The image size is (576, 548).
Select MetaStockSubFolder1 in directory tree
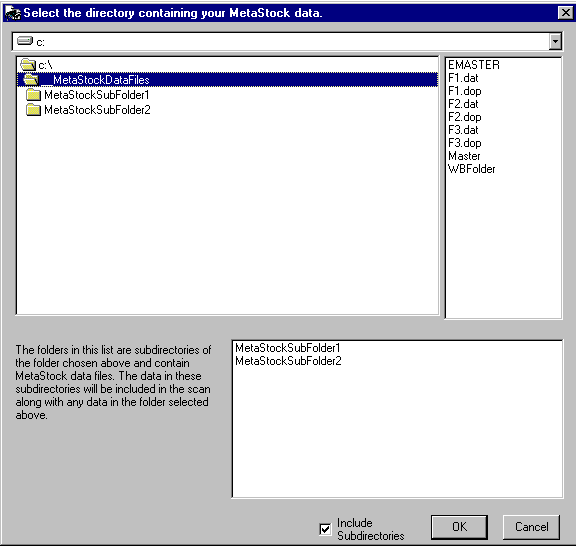coord(97,95)
